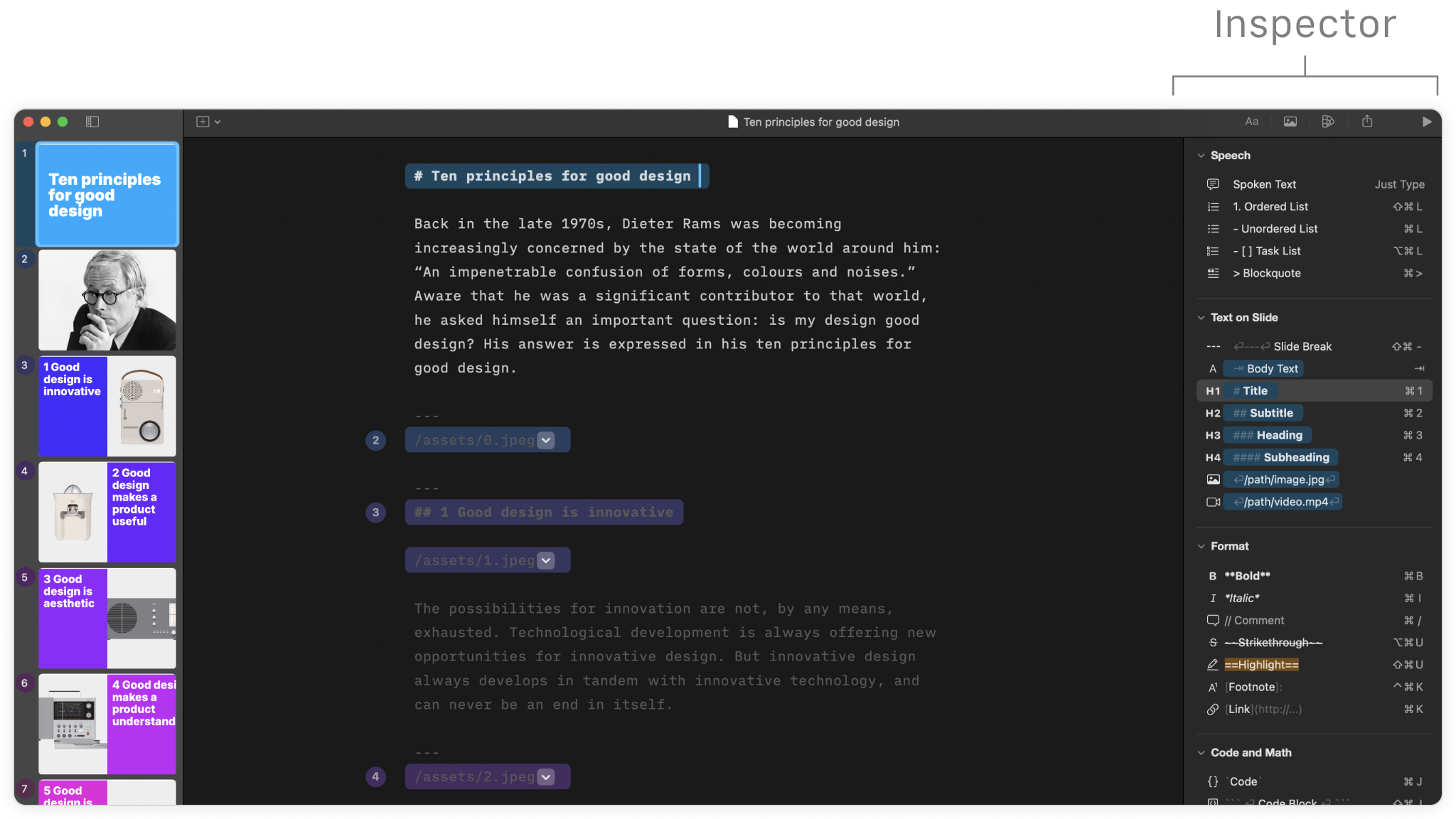The height and width of the screenshot is (819, 1456).
Task: Insert an image path placeholder
Action: coord(1281,479)
